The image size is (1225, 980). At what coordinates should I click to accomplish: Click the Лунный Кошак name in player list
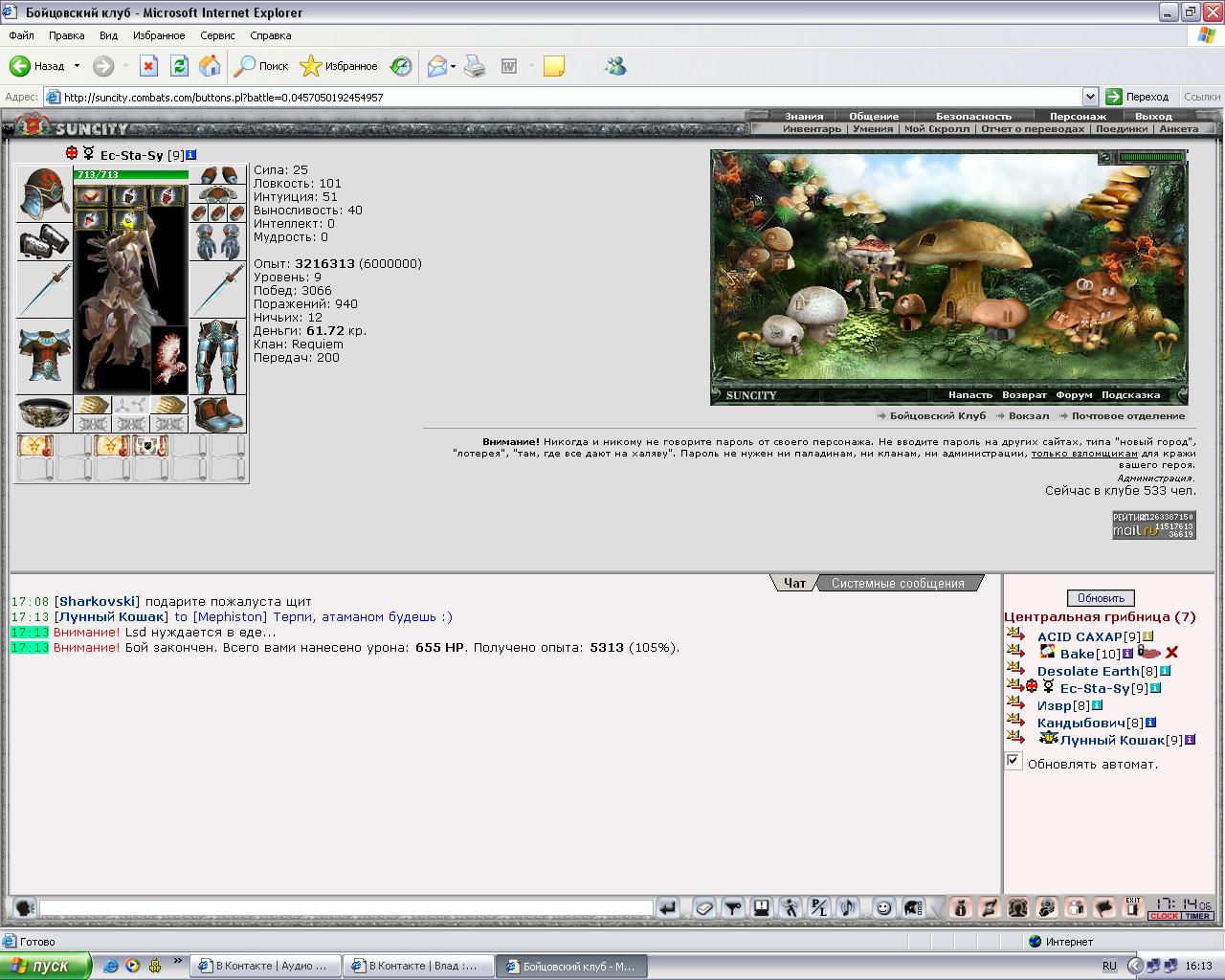pyautogui.click(x=1112, y=740)
